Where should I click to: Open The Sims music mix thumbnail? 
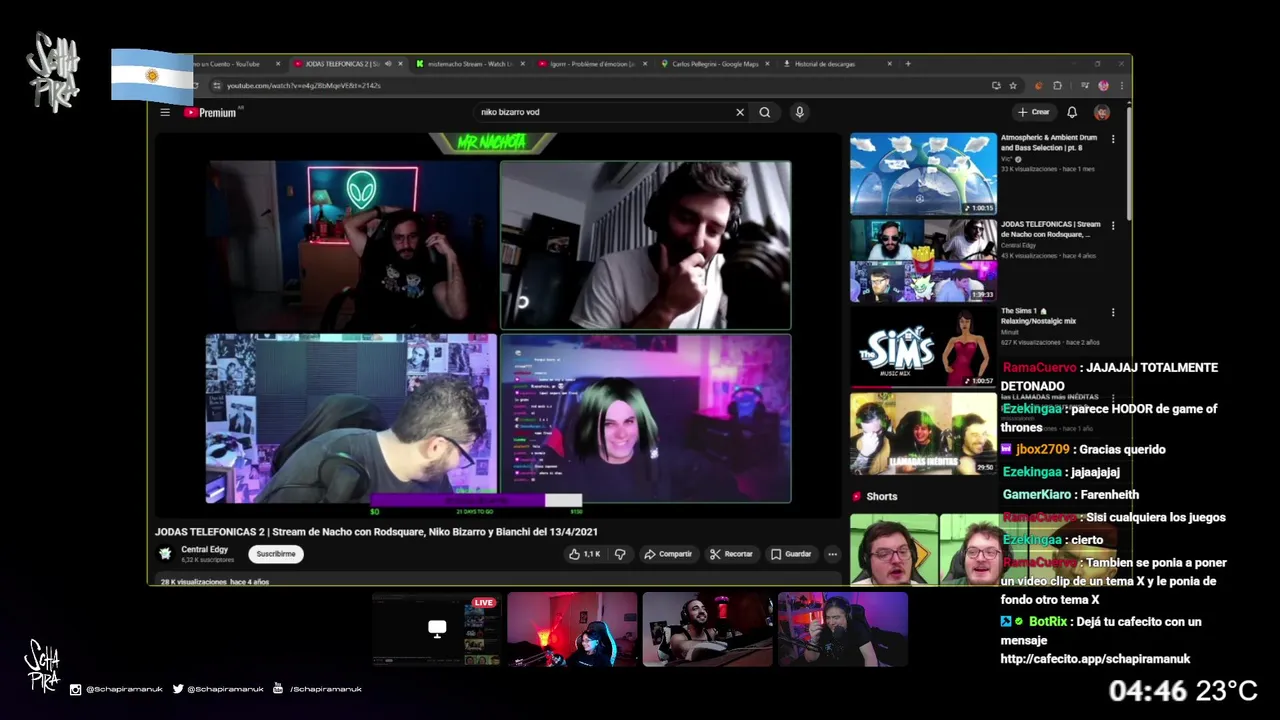pyautogui.click(x=923, y=347)
